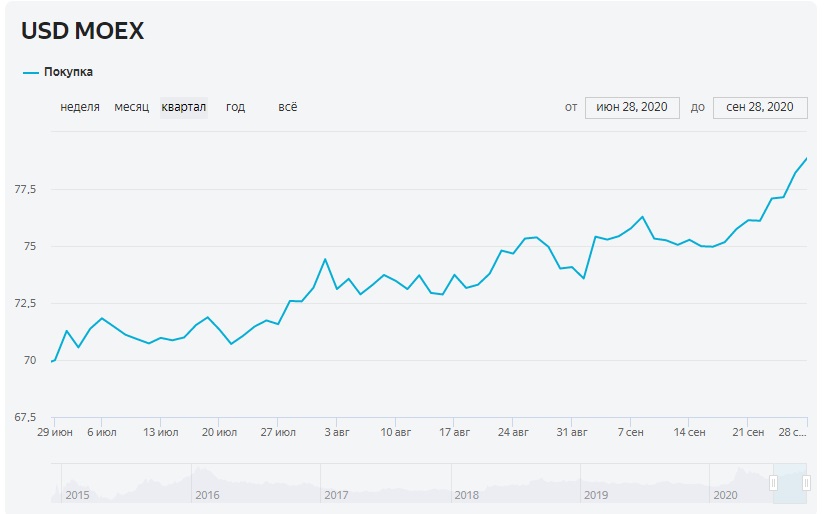Screen dimensions: 828x514
Task: Select the квартал period button
Action: pyautogui.click(x=184, y=107)
